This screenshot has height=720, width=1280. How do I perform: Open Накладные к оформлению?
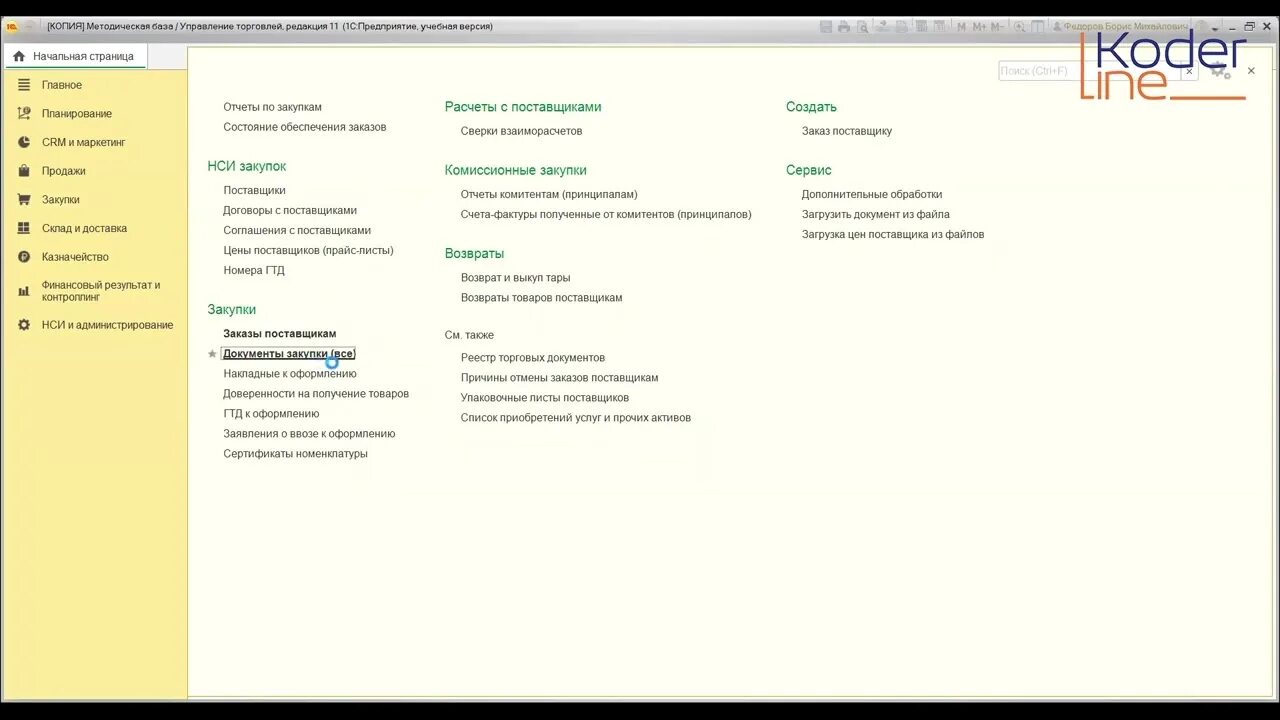(x=290, y=374)
